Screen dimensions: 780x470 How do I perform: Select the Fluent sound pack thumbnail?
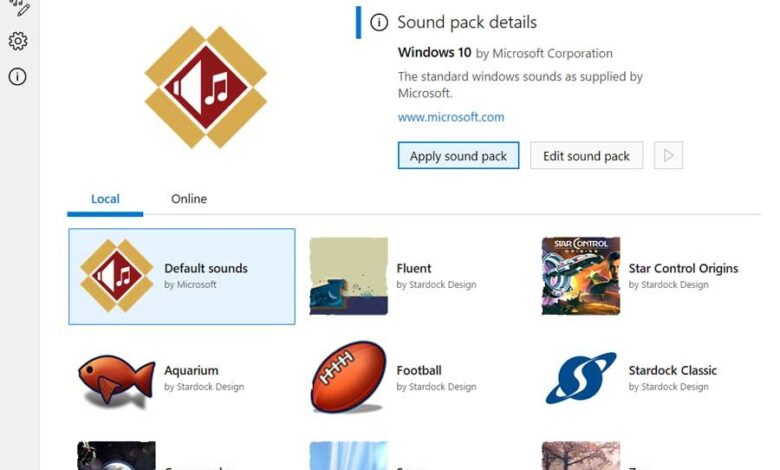[348, 276]
